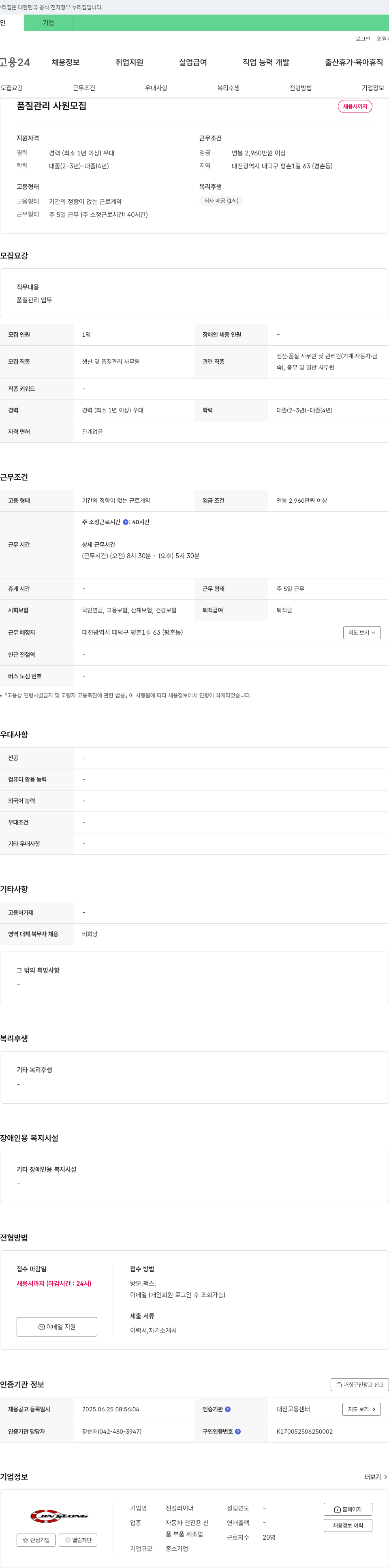The image size is (389, 1568).
Task: Jump to the 복리후생 section tab
Action: (x=228, y=88)
